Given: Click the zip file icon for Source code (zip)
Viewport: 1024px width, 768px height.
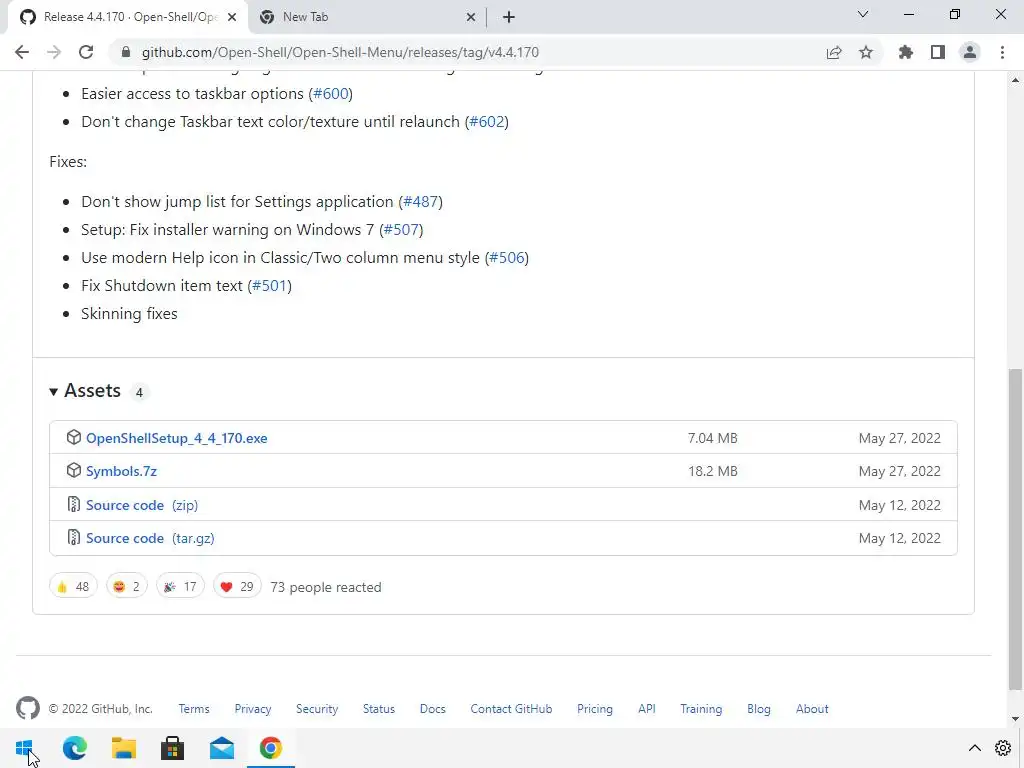Looking at the screenshot, I should [x=74, y=504].
